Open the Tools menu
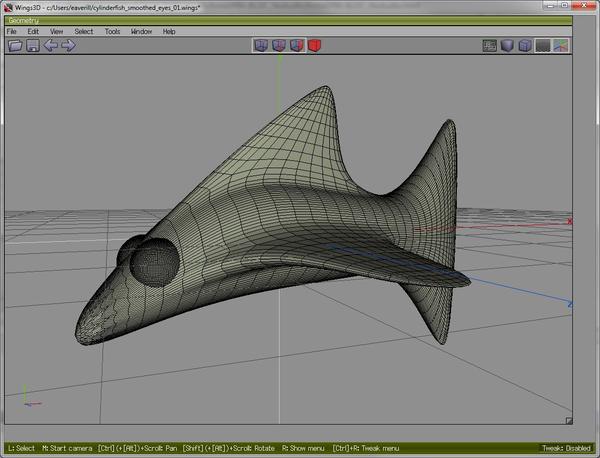Screen dimensions: 600x458 [x=112, y=31]
